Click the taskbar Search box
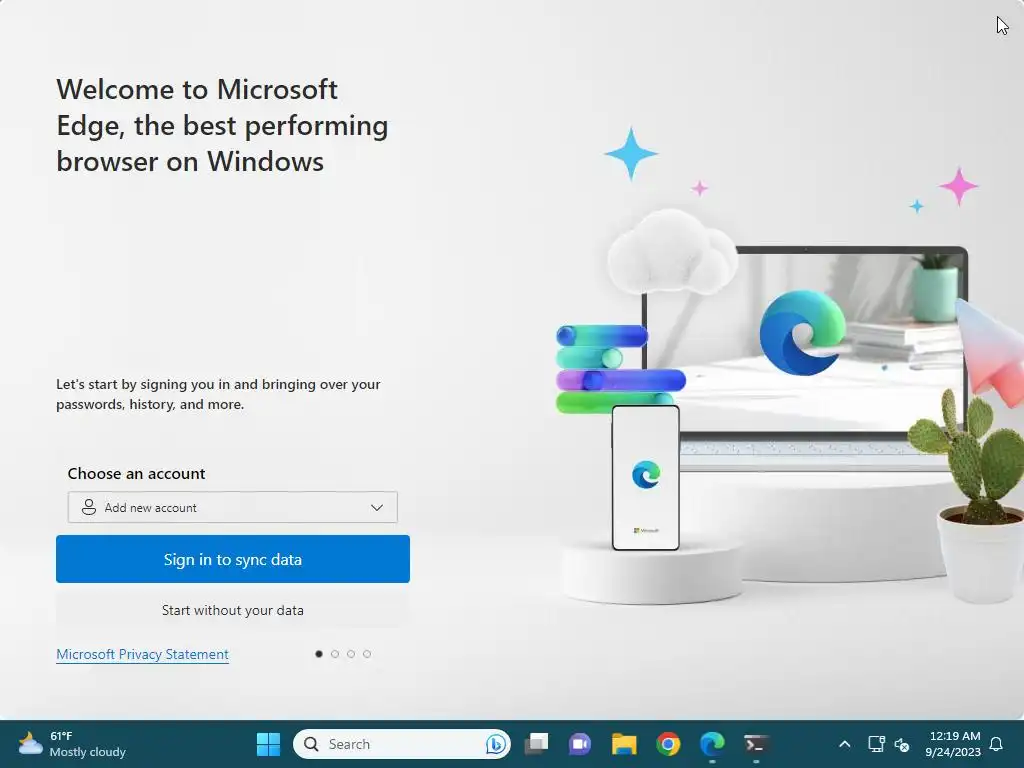 click(402, 744)
